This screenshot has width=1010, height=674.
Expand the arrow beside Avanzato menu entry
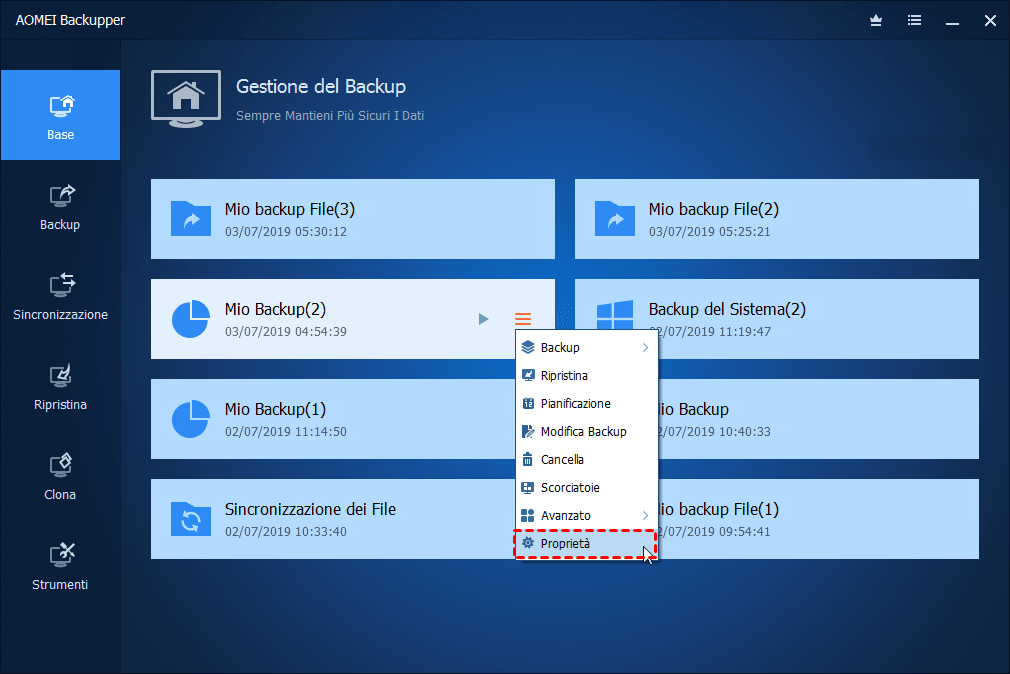(x=645, y=515)
